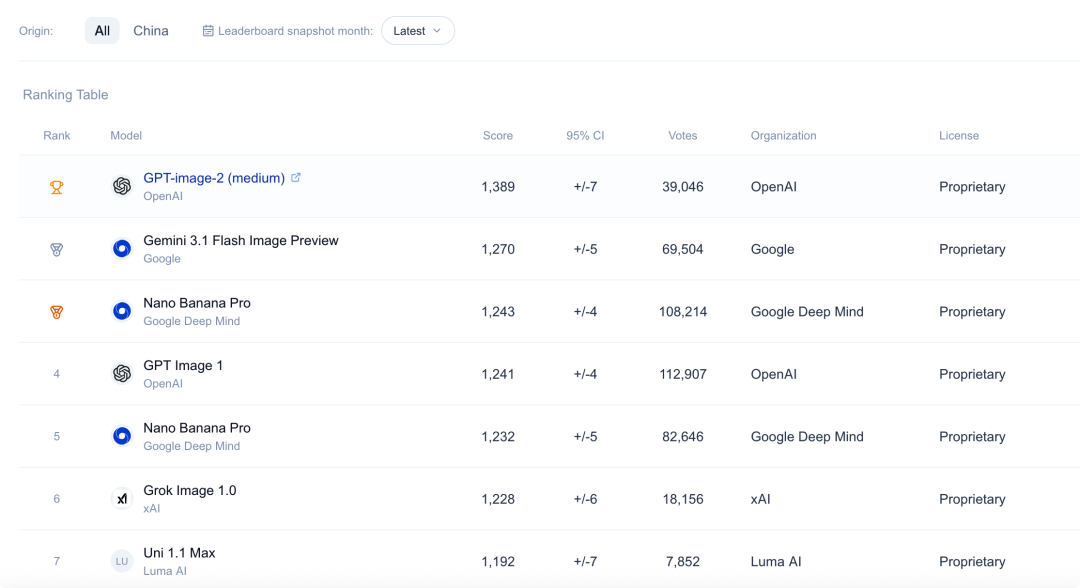Sort by the Votes column header

tap(683, 136)
